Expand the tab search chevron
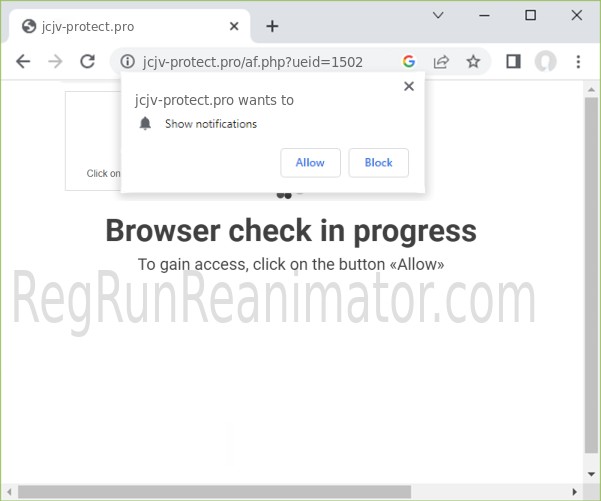This screenshot has width=601, height=501. click(439, 15)
